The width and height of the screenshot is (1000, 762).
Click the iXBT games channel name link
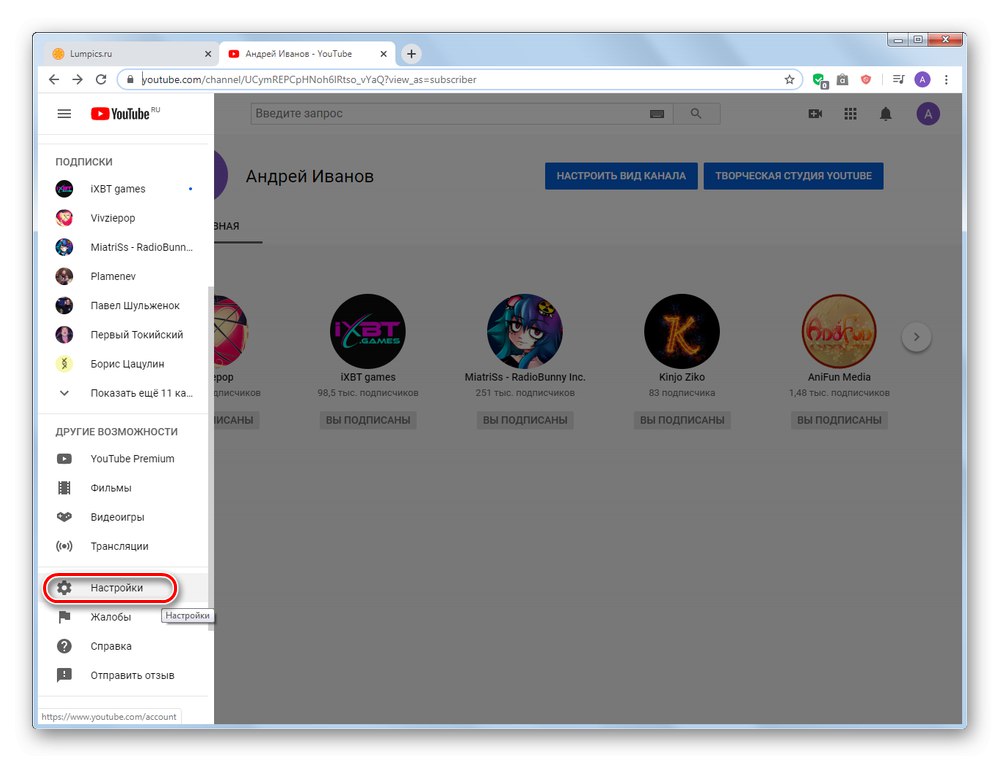tap(368, 377)
